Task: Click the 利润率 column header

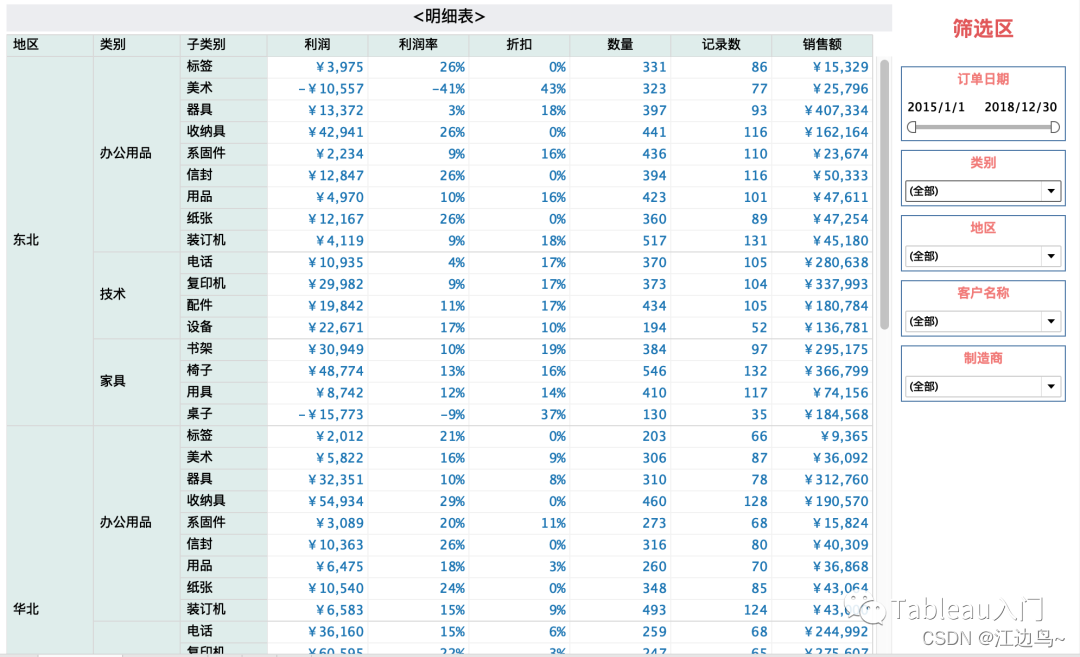Action: coord(418,45)
